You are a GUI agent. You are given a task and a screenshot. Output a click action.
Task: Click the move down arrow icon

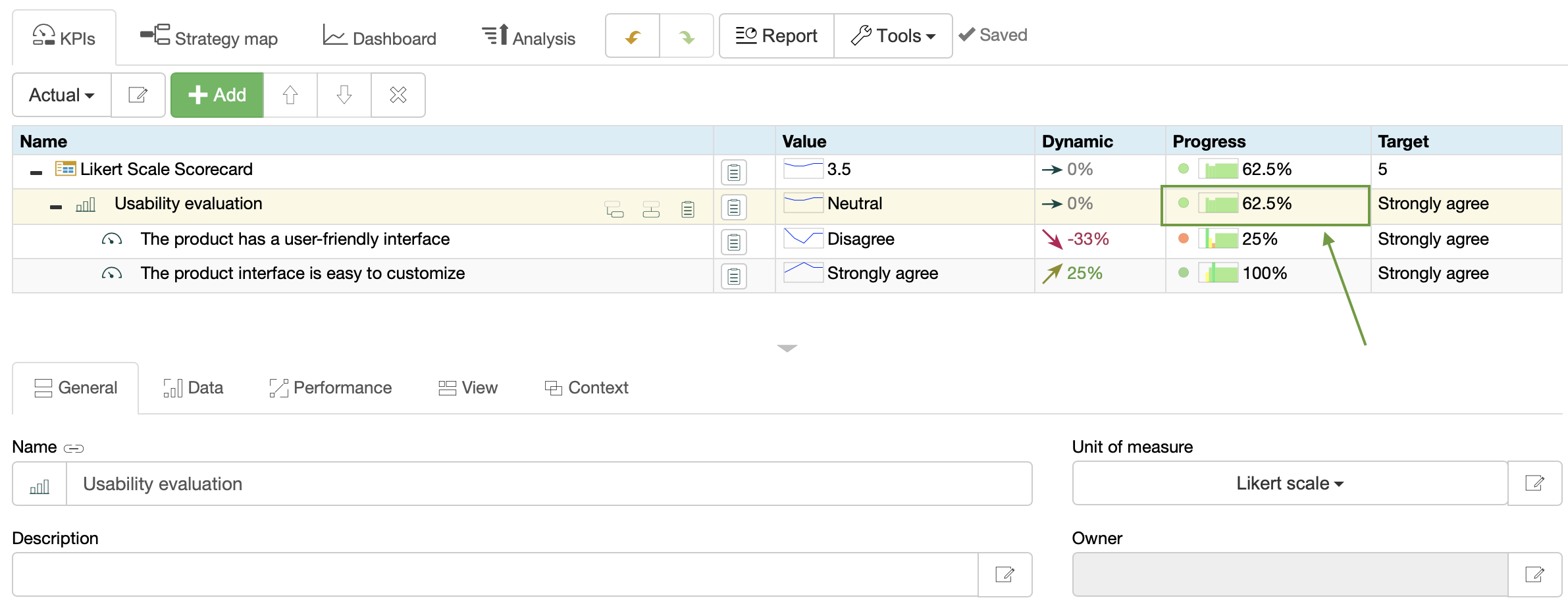(x=344, y=95)
